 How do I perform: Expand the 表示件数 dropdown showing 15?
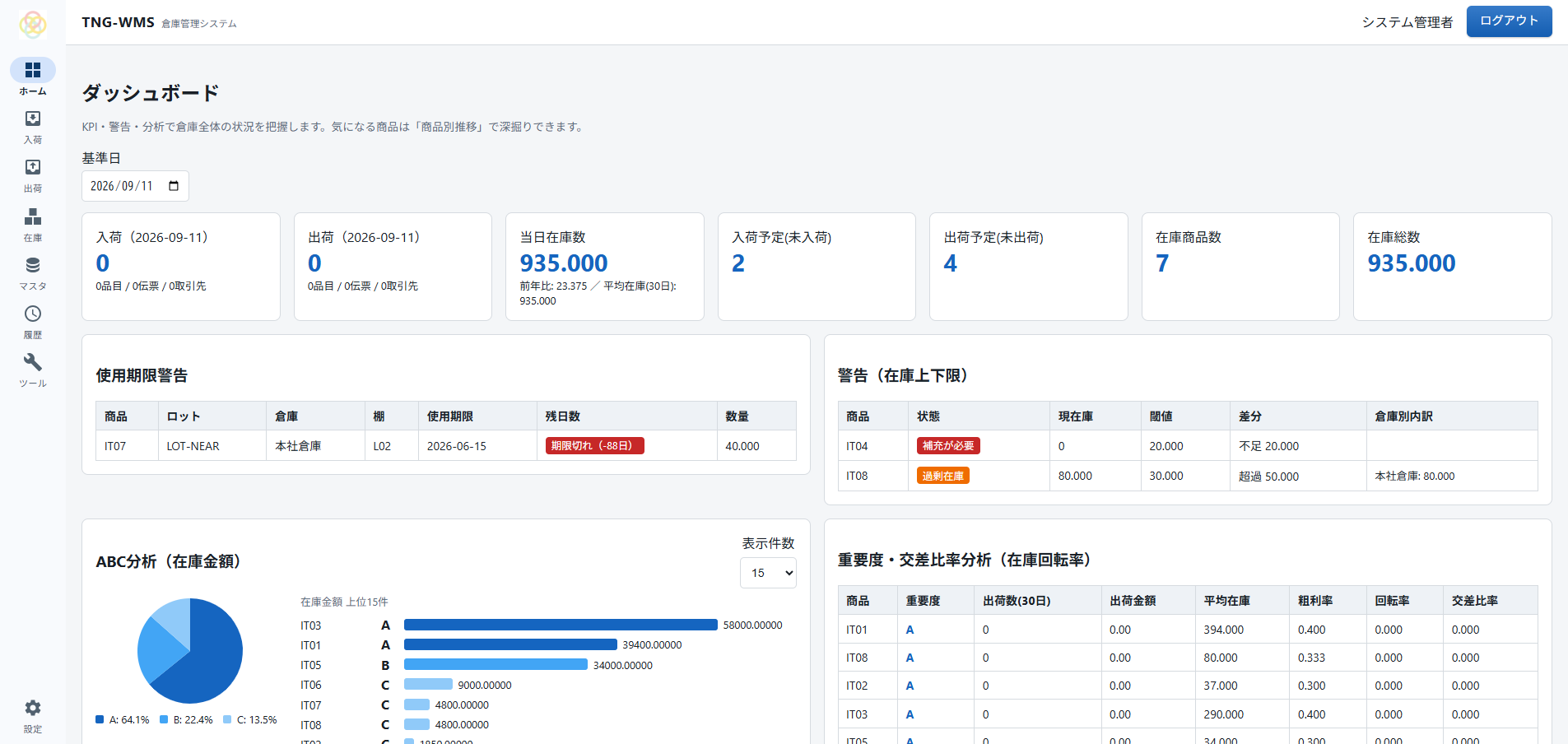pyautogui.click(x=768, y=573)
